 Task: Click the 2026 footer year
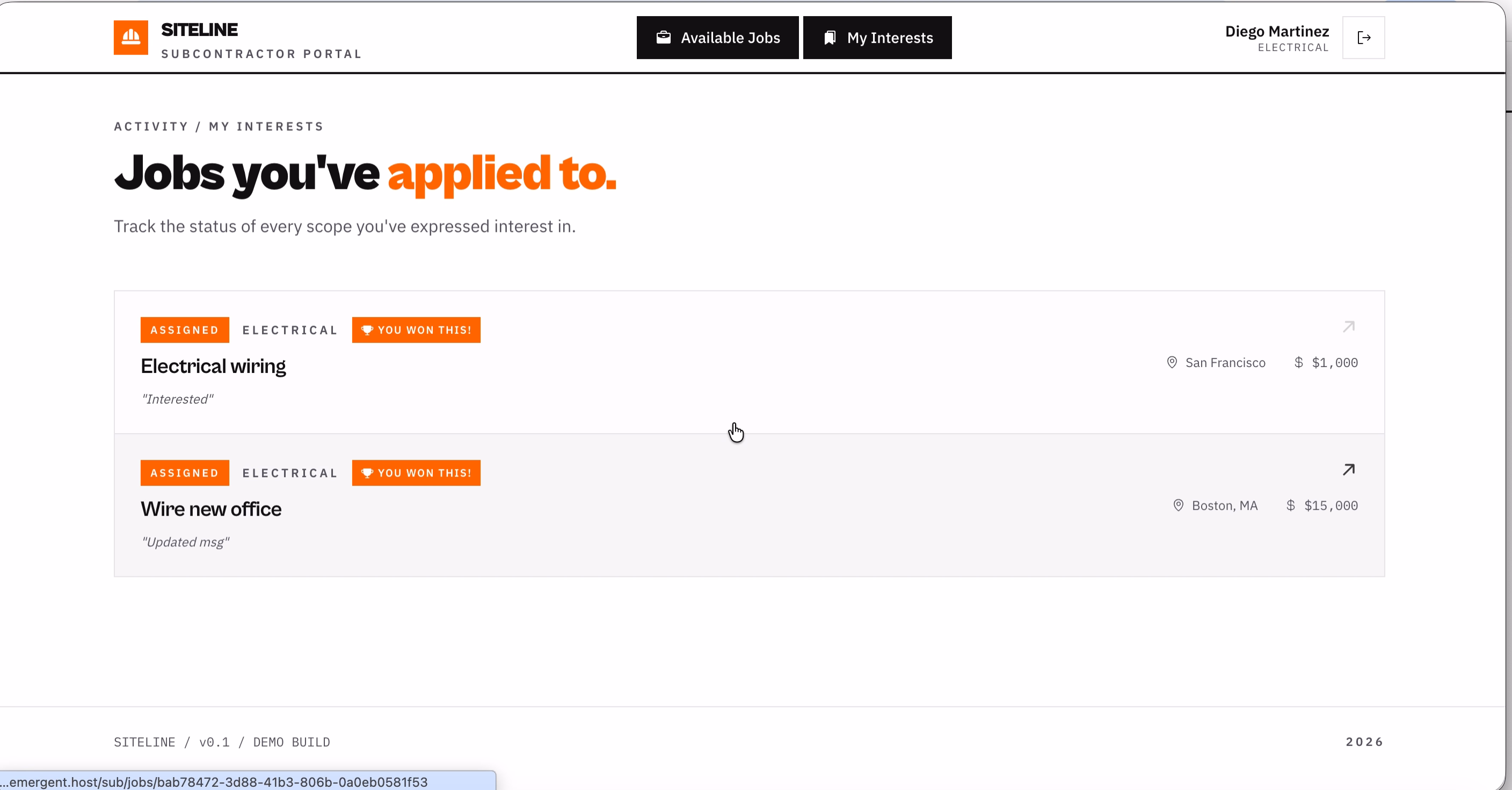click(x=1364, y=742)
